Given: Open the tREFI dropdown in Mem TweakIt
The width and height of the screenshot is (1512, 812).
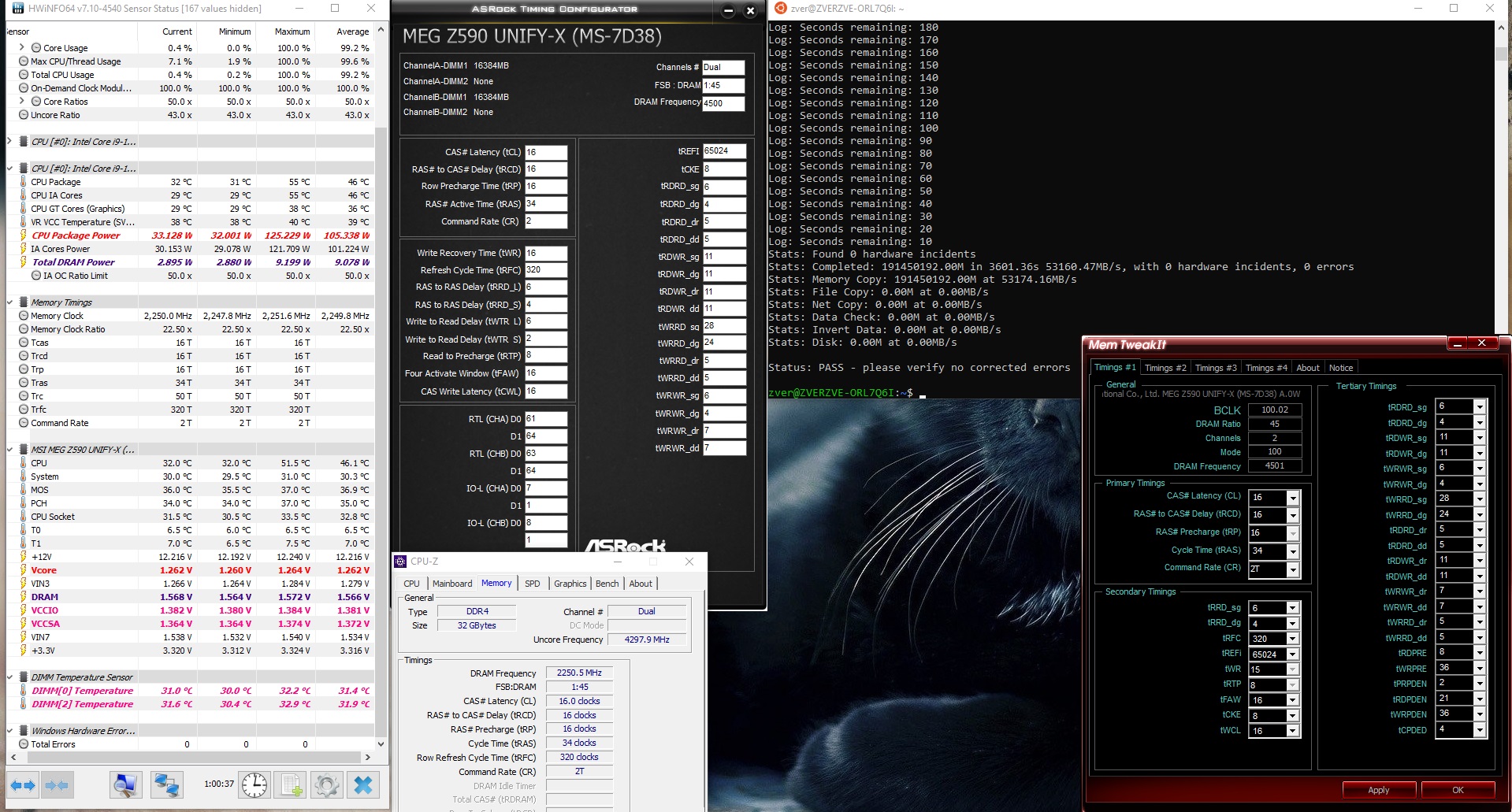Looking at the screenshot, I should [x=1293, y=654].
